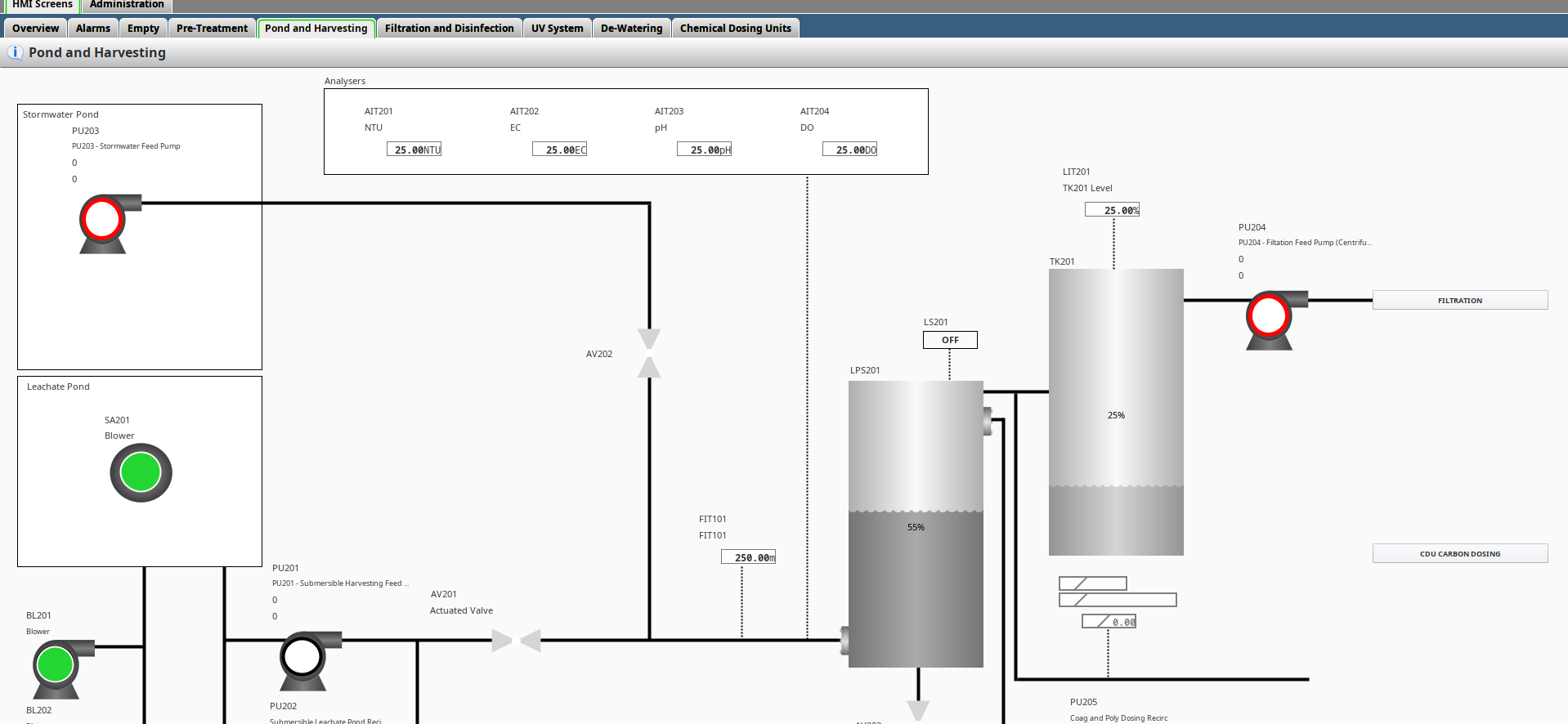1568x724 pixels.
Task: Click the LS201 label
Action: coord(935,322)
